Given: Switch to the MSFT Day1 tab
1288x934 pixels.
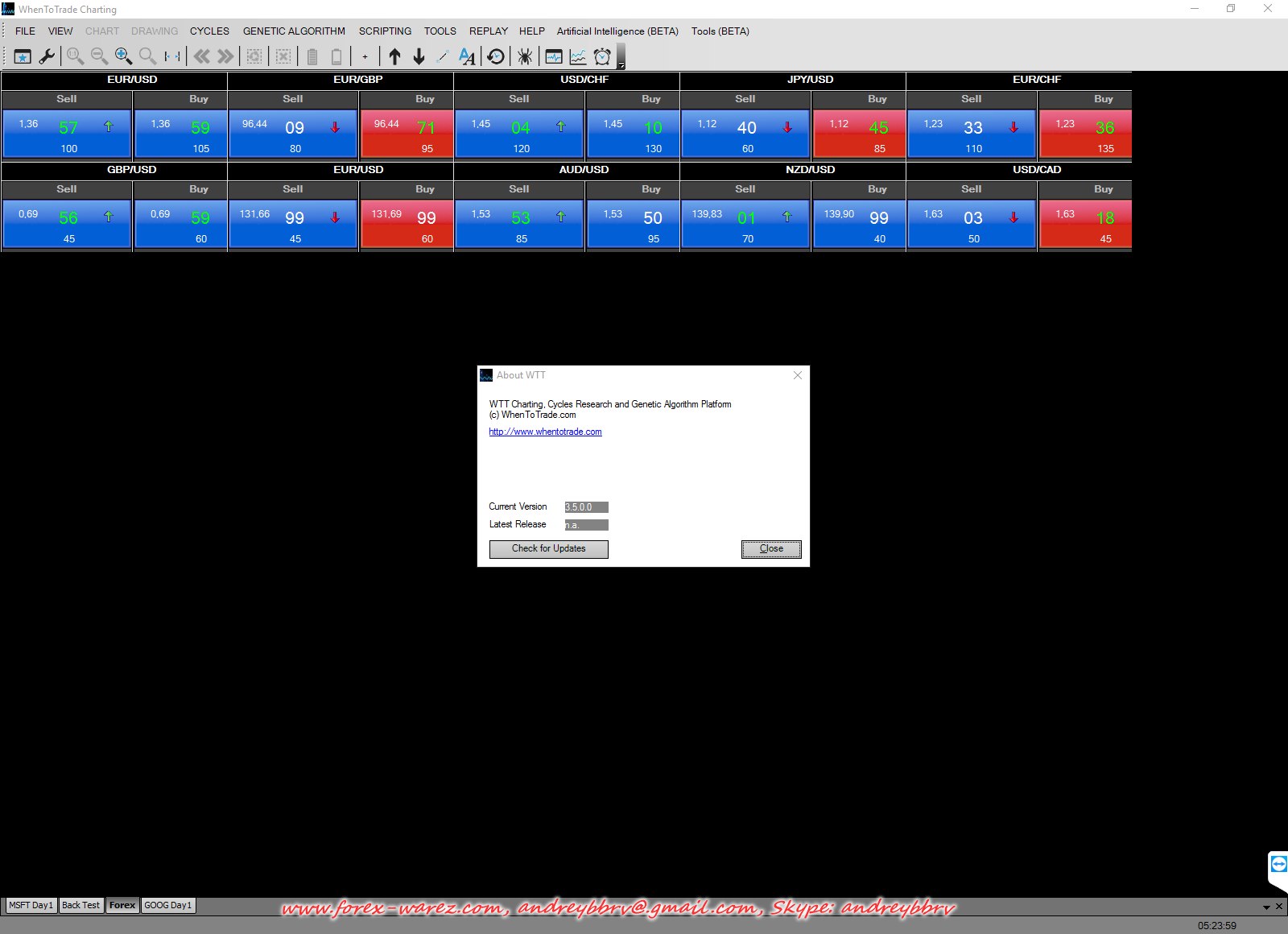Looking at the screenshot, I should pos(31,905).
